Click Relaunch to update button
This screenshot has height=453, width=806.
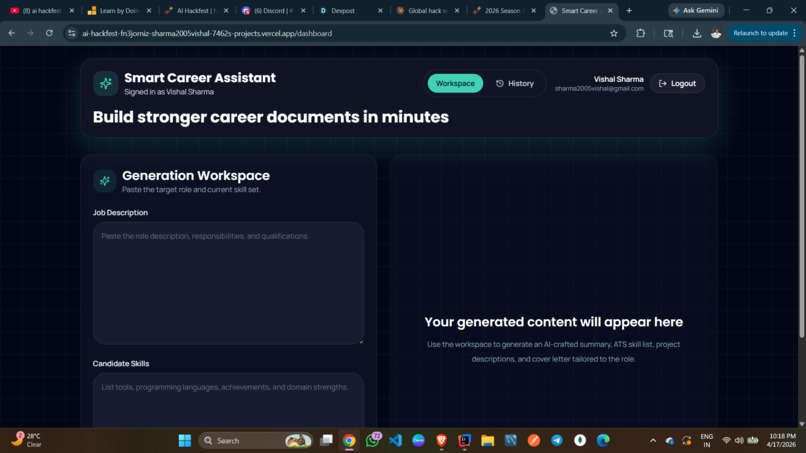pos(760,33)
